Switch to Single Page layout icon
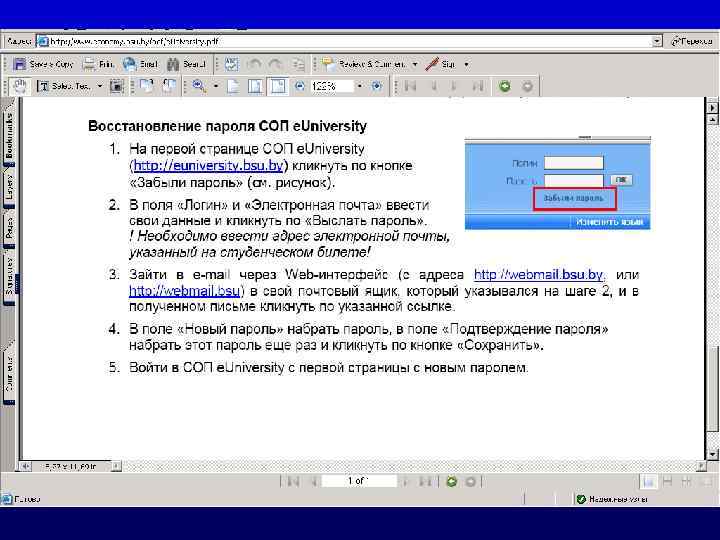 tap(648, 481)
